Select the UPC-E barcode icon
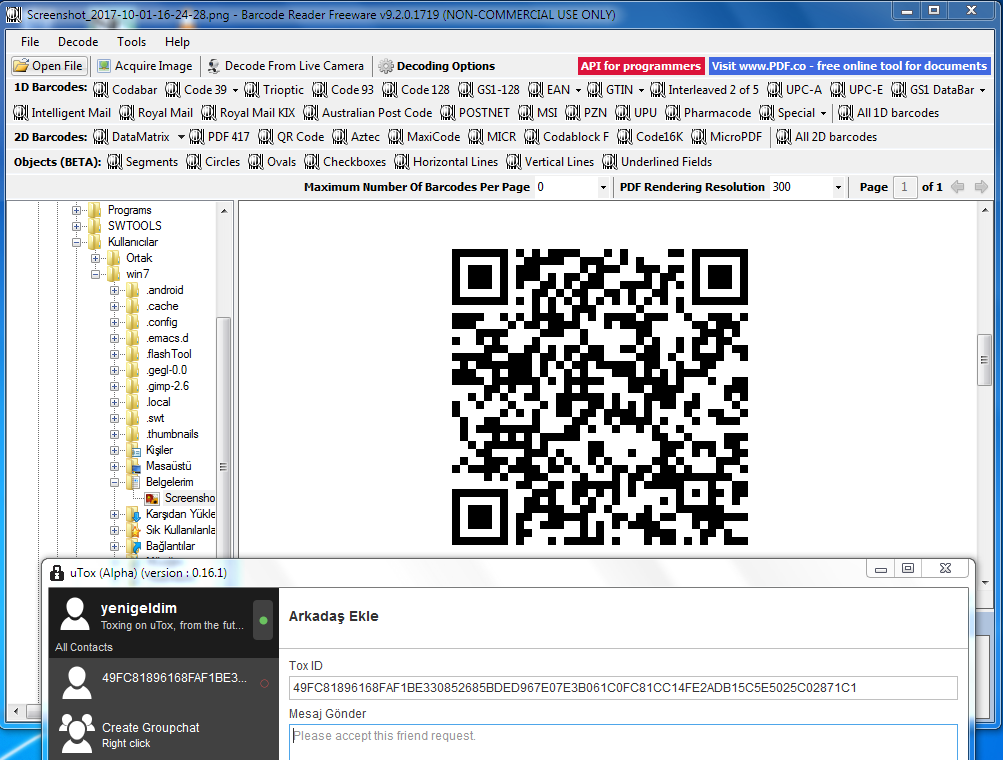The width and height of the screenshot is (1003, 760). 838,90
